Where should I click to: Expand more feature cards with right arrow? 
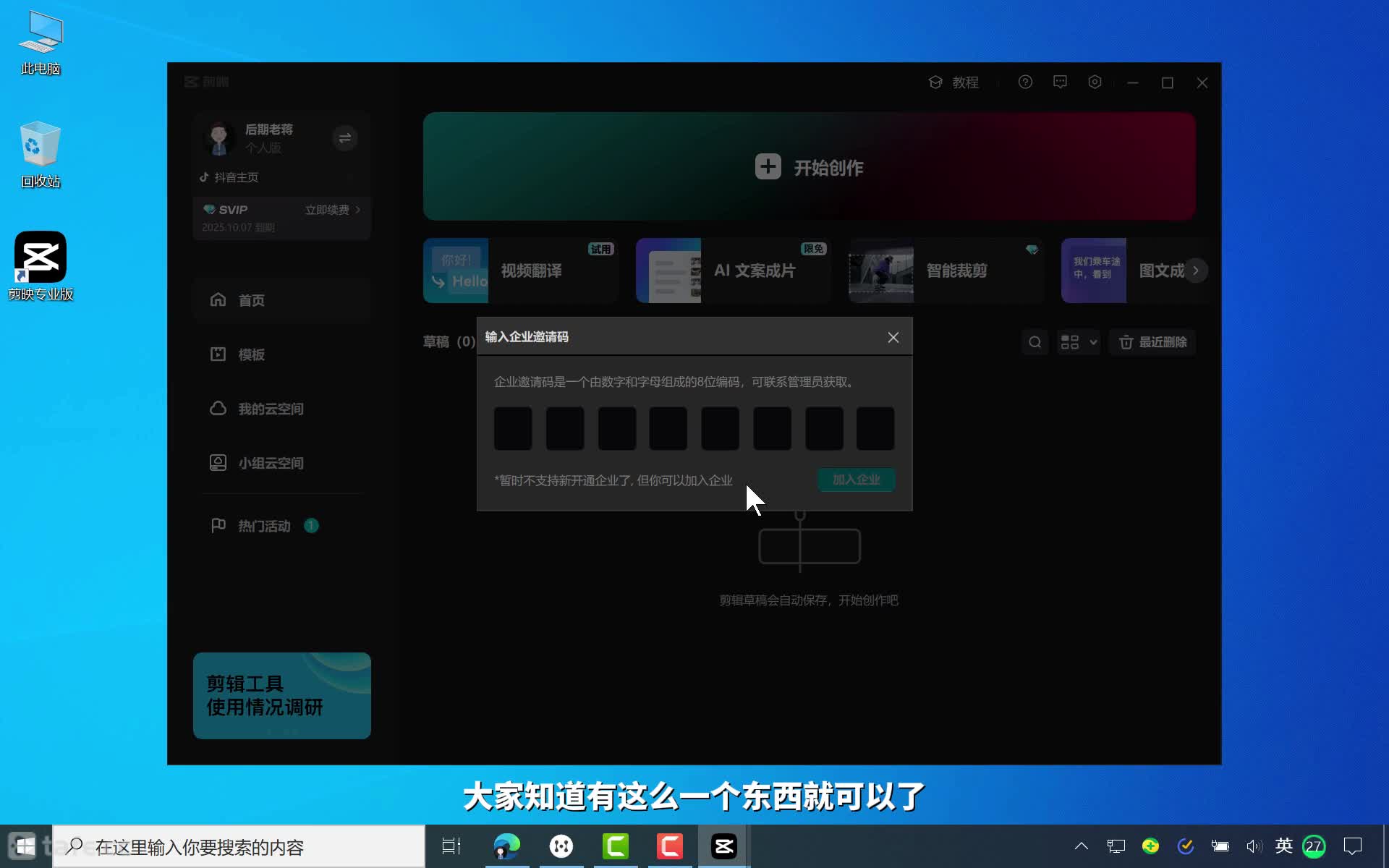pos(1195,271)
